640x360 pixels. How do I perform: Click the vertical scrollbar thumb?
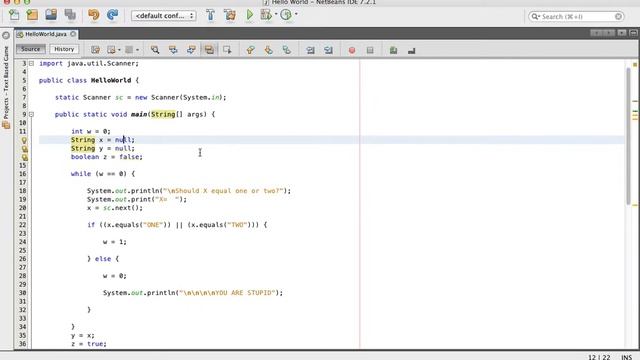coord(629,136)
